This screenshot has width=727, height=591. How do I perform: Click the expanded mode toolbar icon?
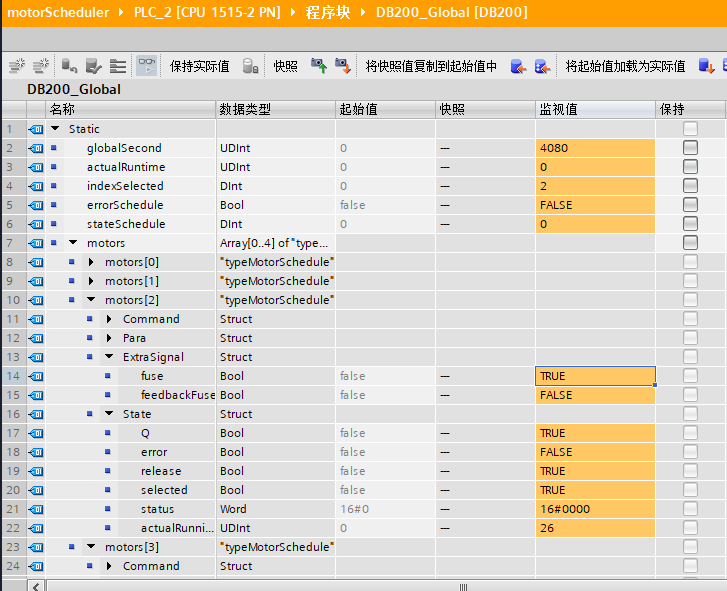click(118, 66)
